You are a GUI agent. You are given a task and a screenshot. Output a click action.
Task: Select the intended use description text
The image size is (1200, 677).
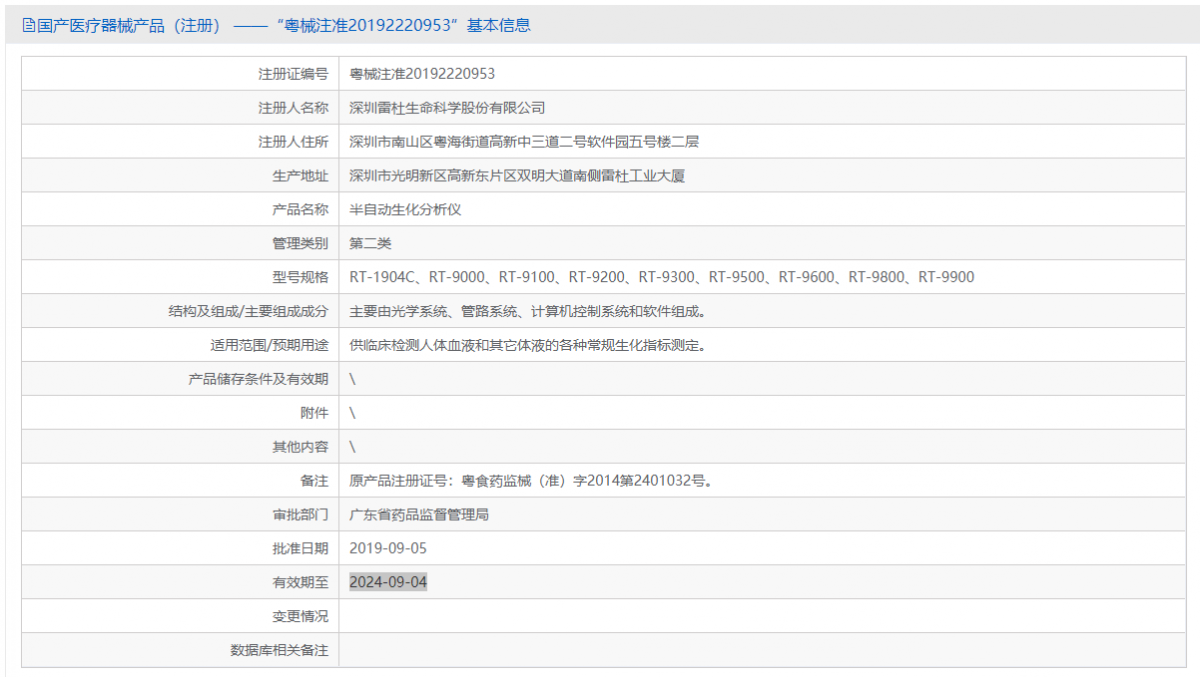pos(530,344)
